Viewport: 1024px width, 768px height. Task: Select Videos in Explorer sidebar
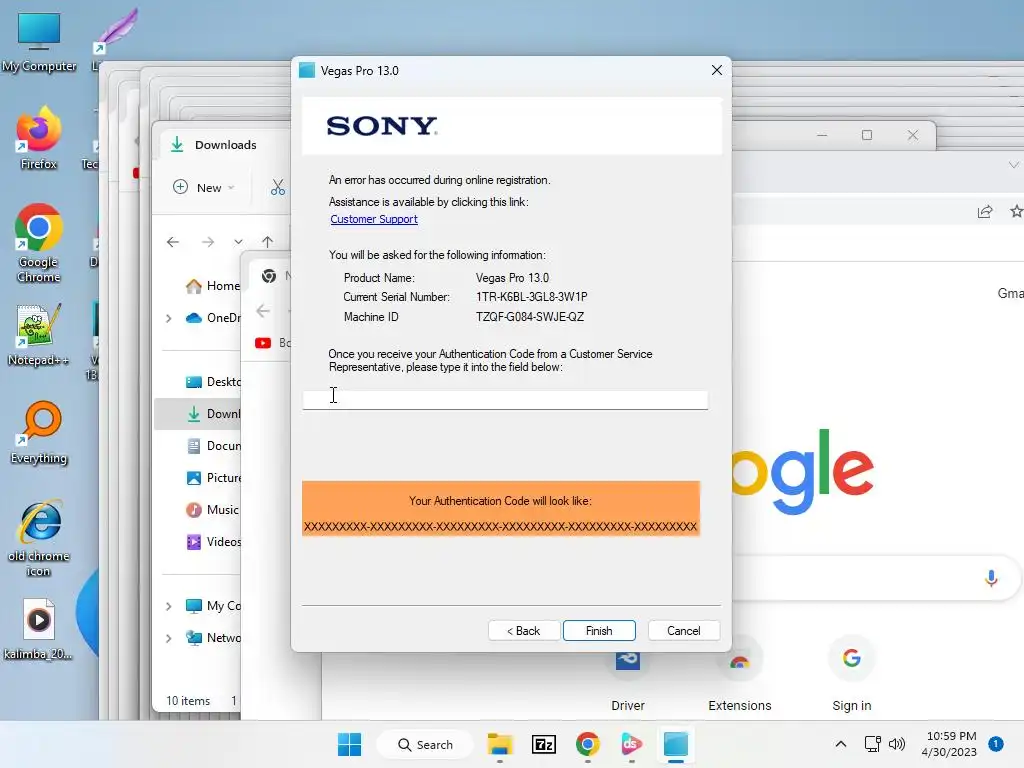tap(214, 542)
